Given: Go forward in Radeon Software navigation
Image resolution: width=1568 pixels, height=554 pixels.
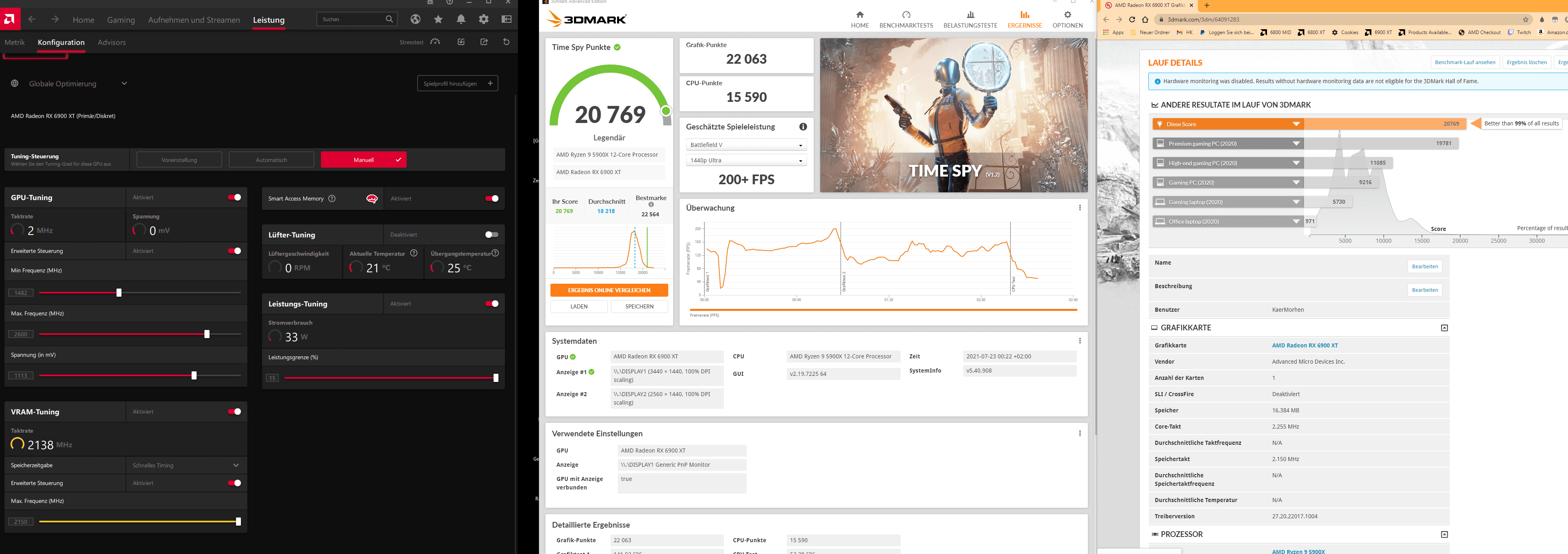Looking at the screenshot, I should pyautogui.click(x=55, y=19).
